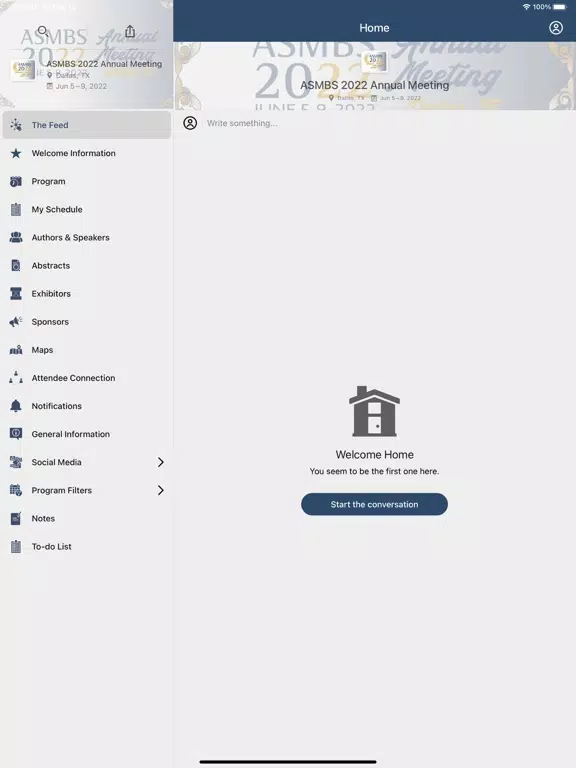This screenshot has width=576, height=768.
Task: Open Sponsors menu item
Action: click(87, 322)
